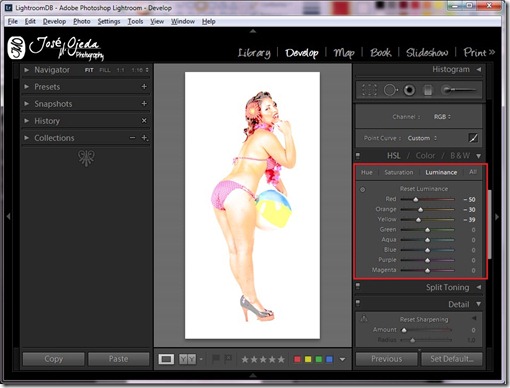Open the Point Curve Custom dropdown
Viewport: 510px width, 388px height.
[422, 138]
